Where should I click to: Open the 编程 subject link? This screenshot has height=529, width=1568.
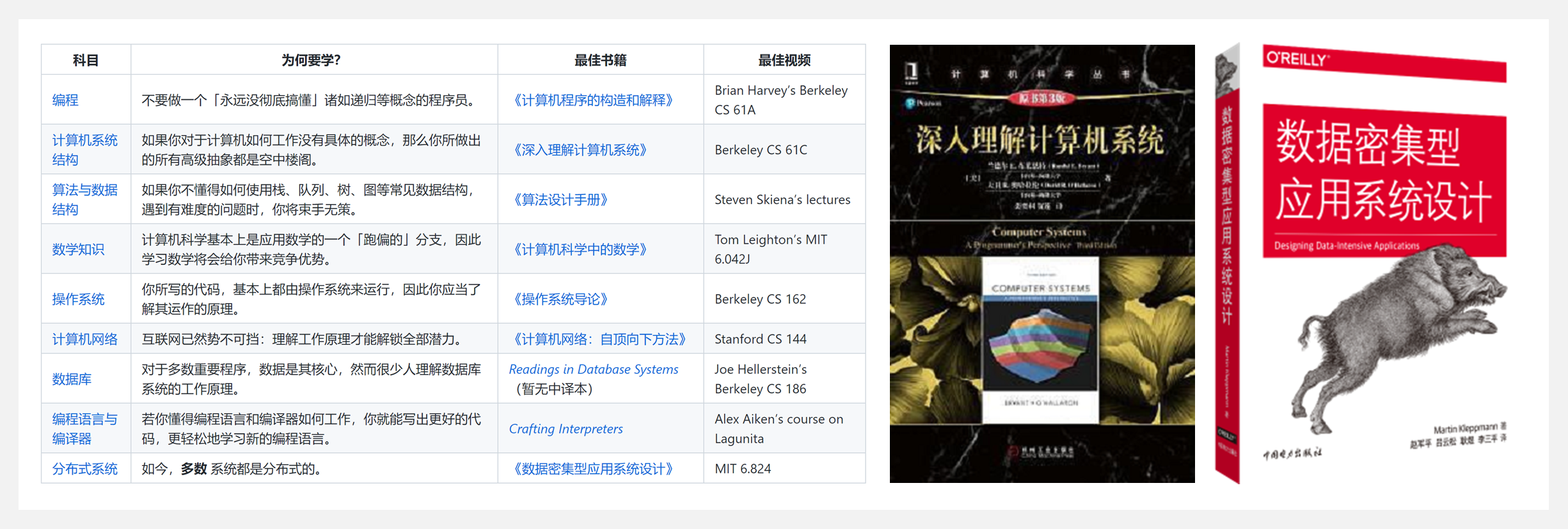[x=65, y=100]
